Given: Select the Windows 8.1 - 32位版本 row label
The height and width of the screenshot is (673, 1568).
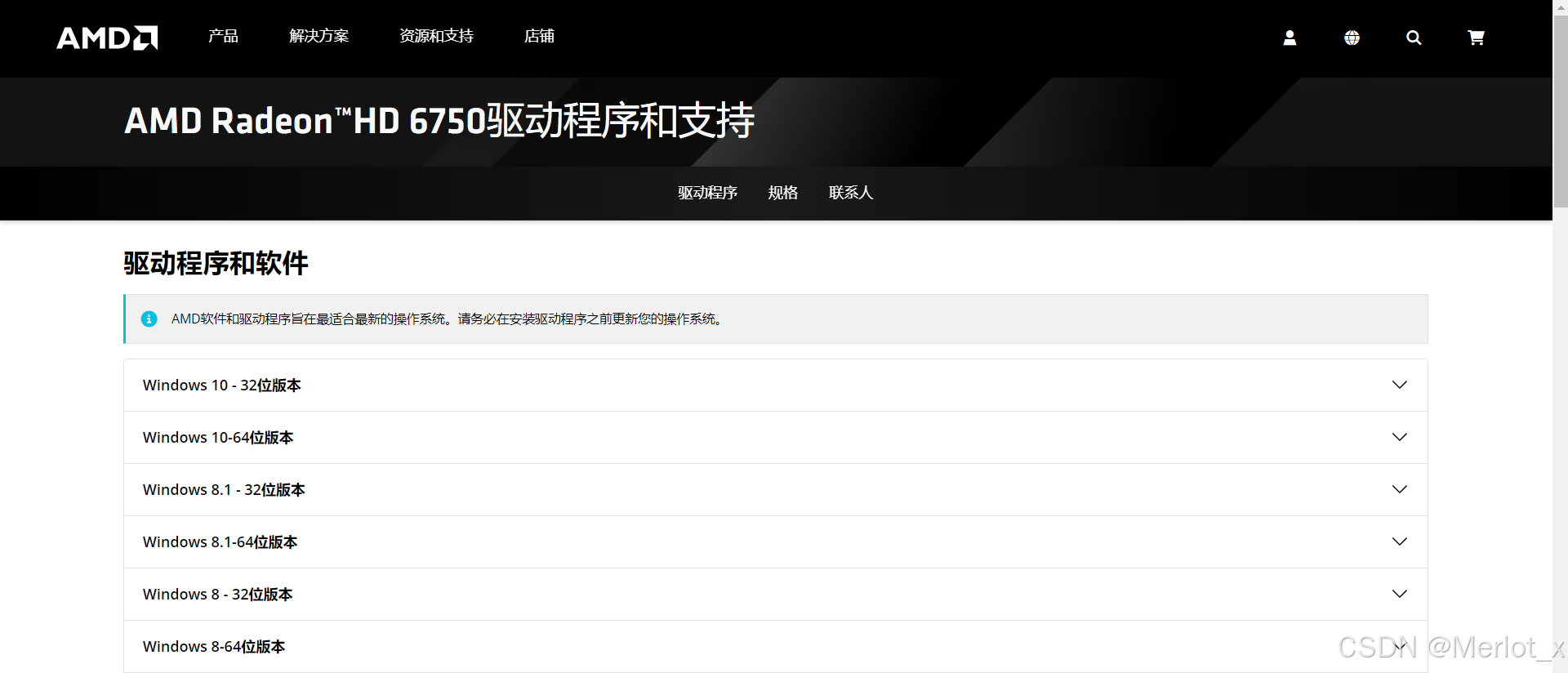Looking at the screenshot, I should tap(224, 490).
